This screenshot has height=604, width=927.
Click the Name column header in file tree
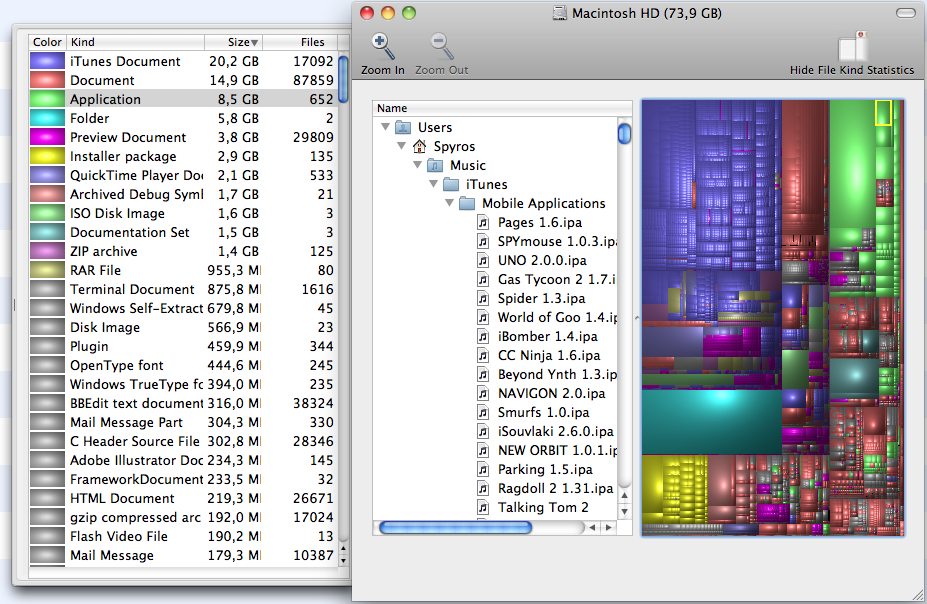point(501,108)
